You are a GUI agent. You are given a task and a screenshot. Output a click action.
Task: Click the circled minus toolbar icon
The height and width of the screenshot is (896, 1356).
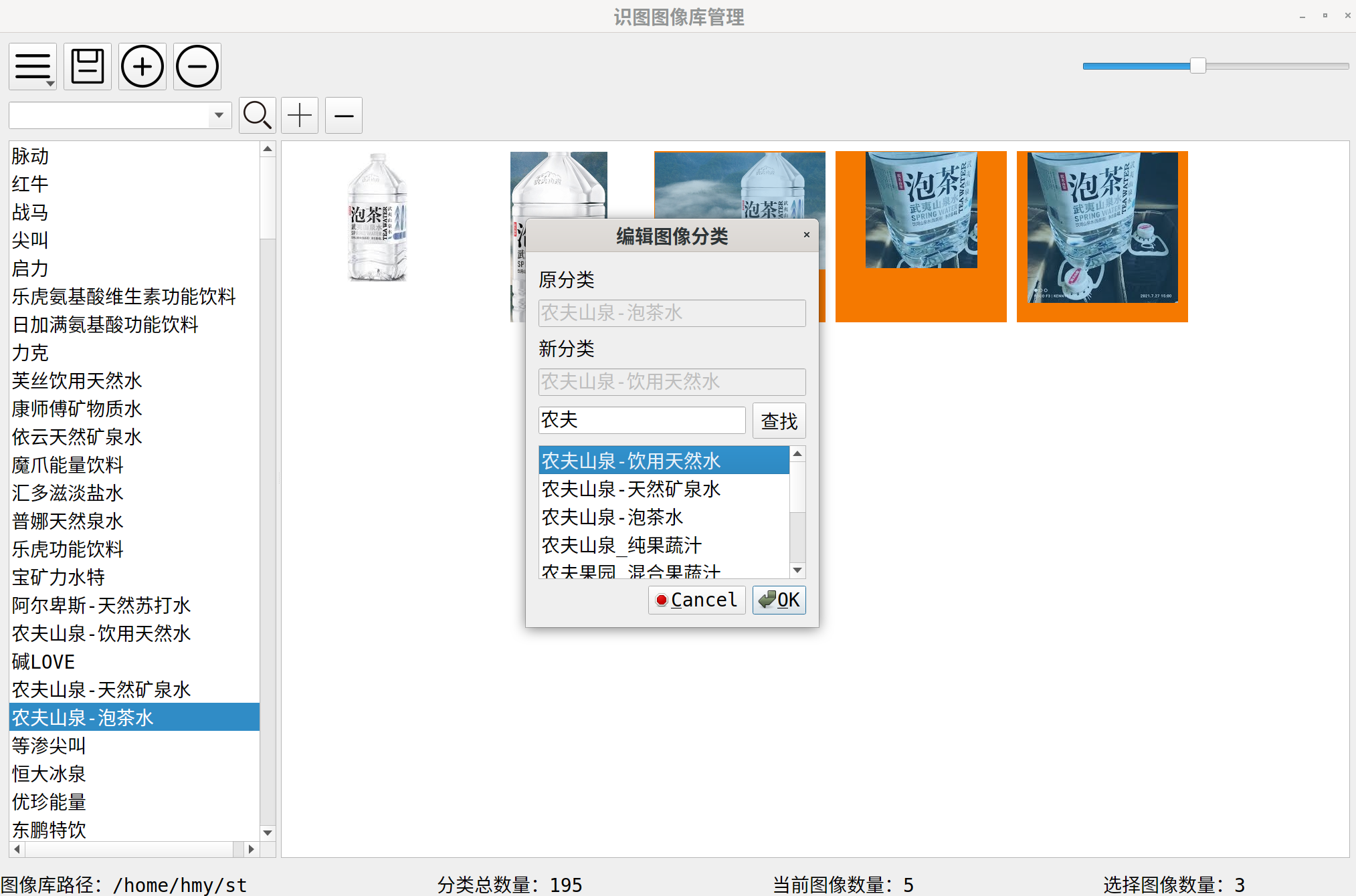[x=197, y=66]
